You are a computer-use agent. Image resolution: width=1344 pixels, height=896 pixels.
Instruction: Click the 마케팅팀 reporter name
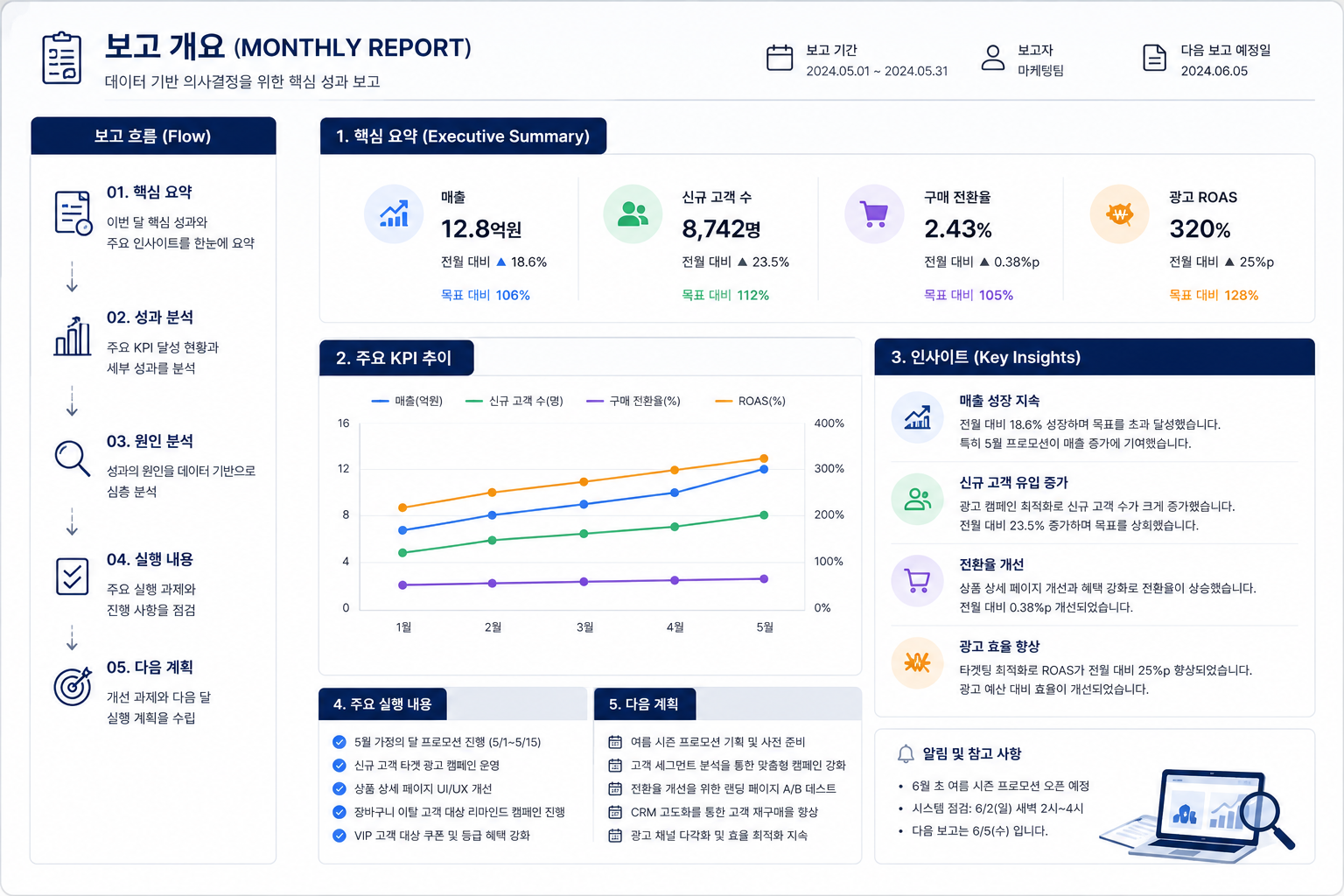coord(1040,71)
